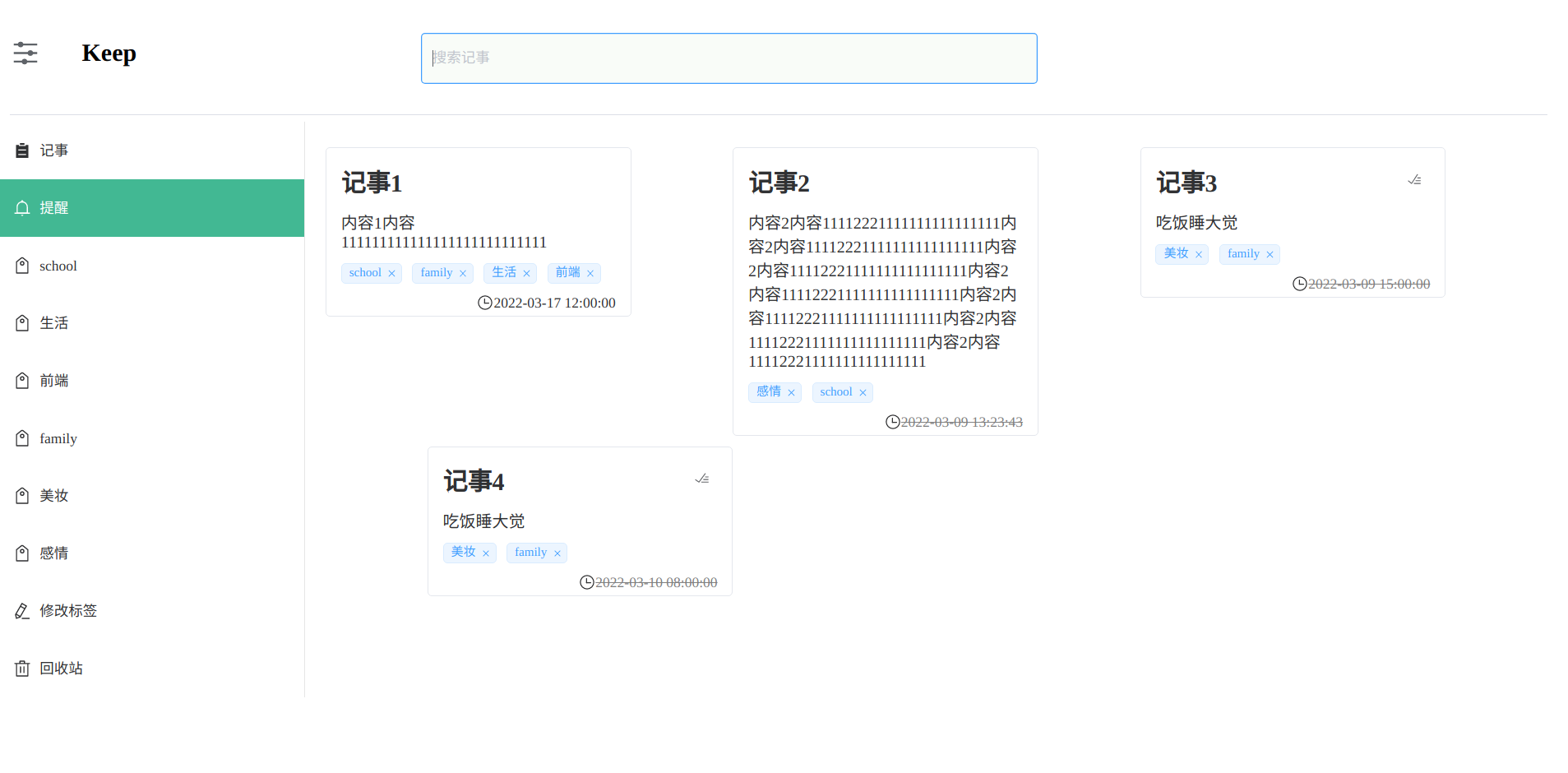Select the 生活 label in the sidebar
1568x773 pixels.
[54, 322]
